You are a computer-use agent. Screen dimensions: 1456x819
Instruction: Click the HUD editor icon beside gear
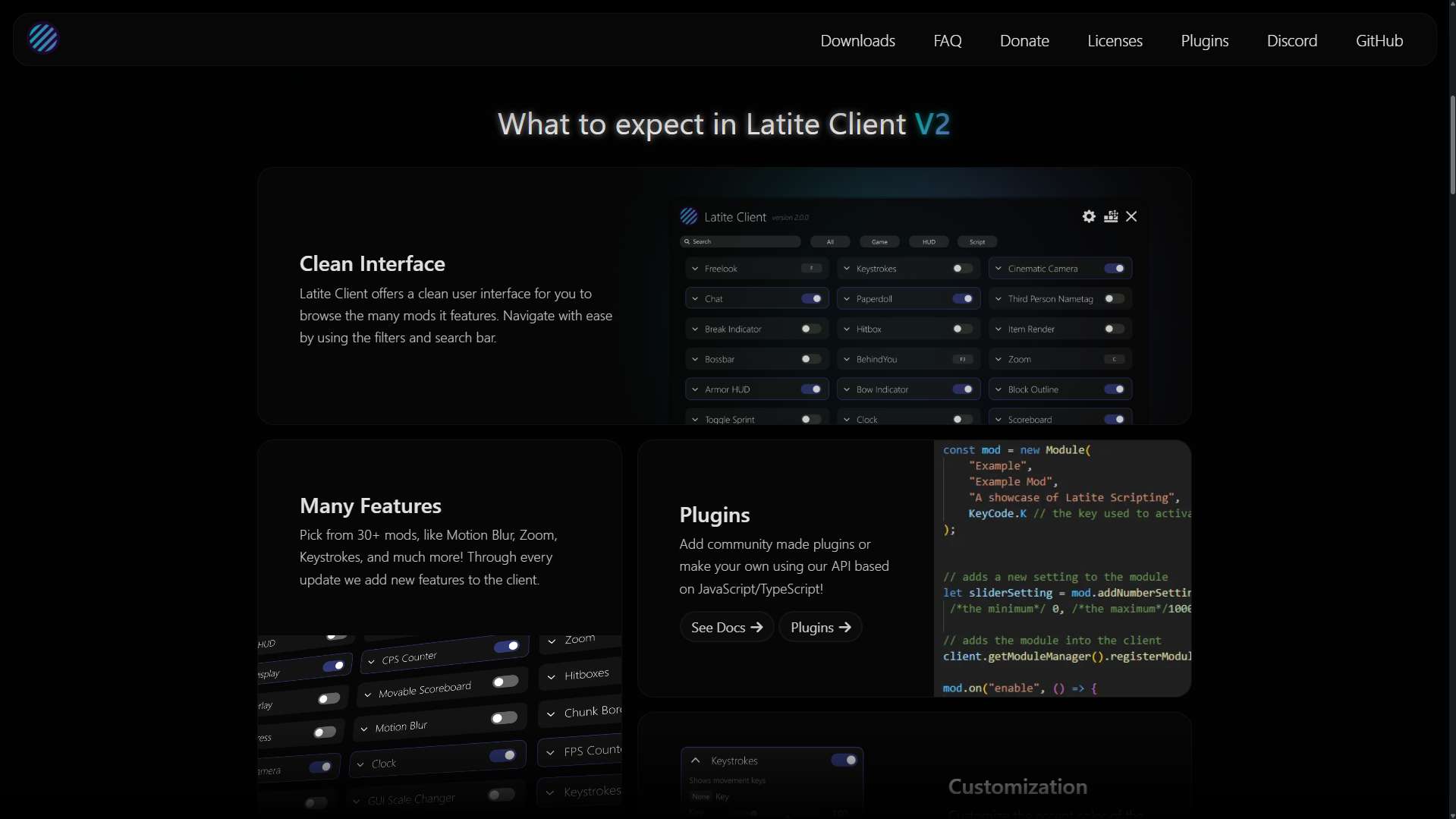pos(1111,216)
